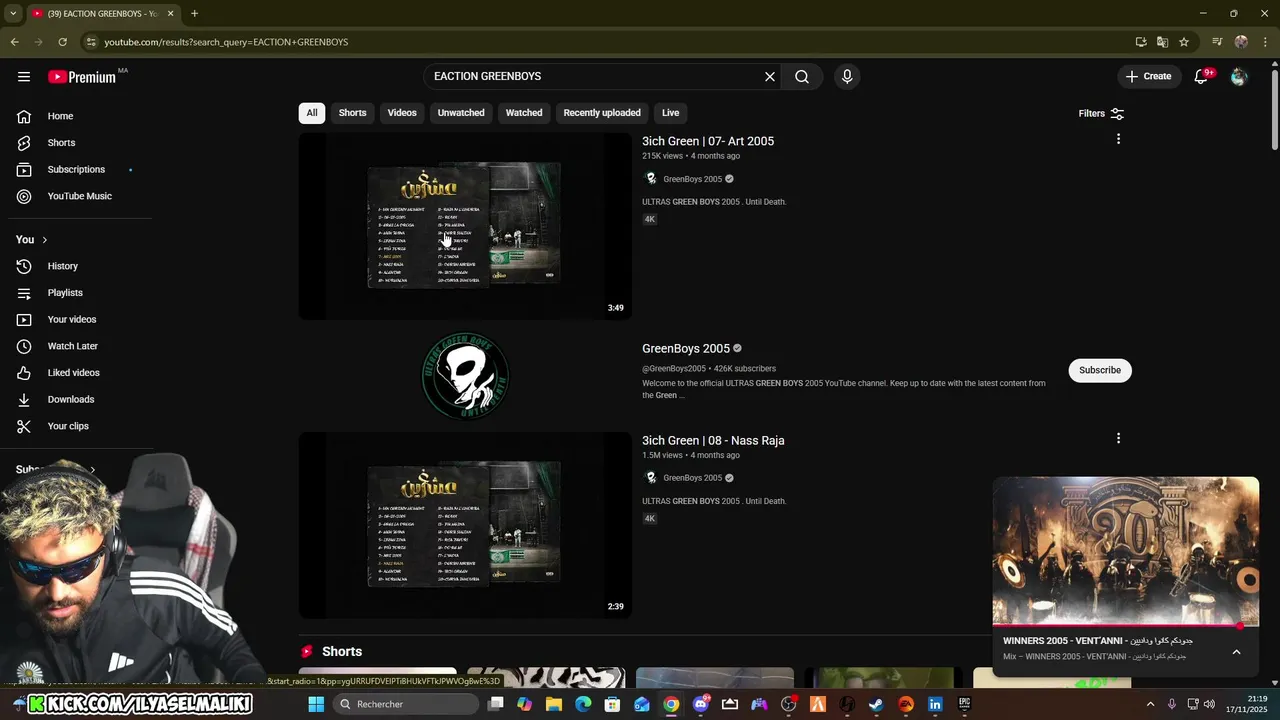Click GreenBoys 2005 uploader under Art 2005 video
This screenshot has width=1280, height=720.
click(692, 179)
